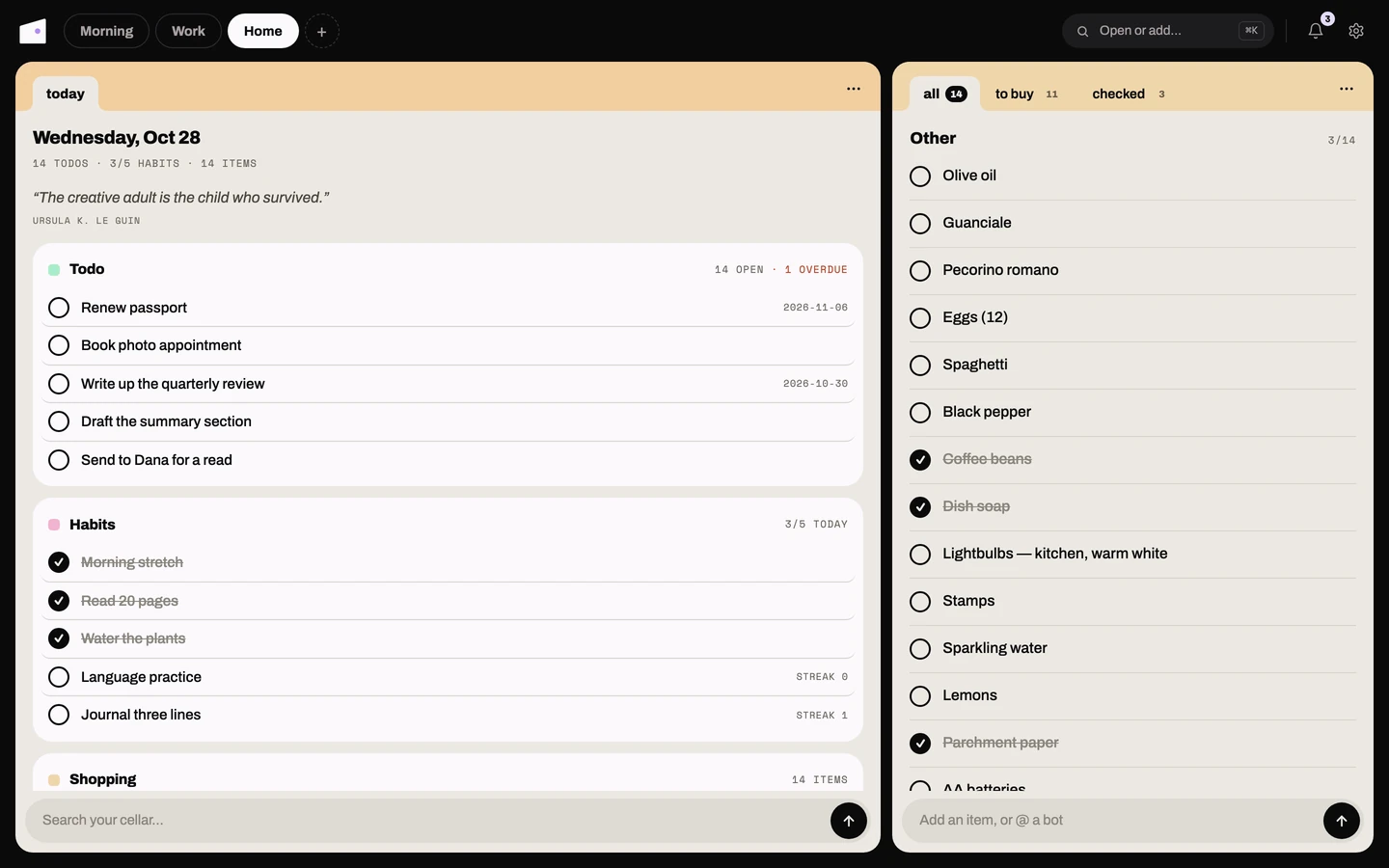Add a new workspace tab
Viewport: 1389px width, 868px height.
coord(322,31)
